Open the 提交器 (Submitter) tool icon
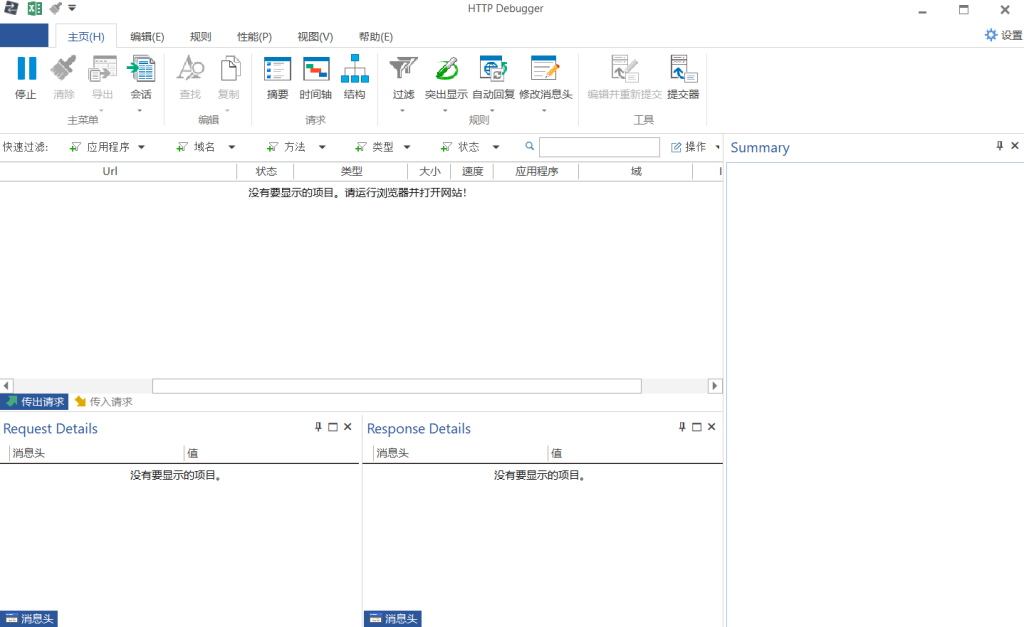 click(x=683, y=69)
